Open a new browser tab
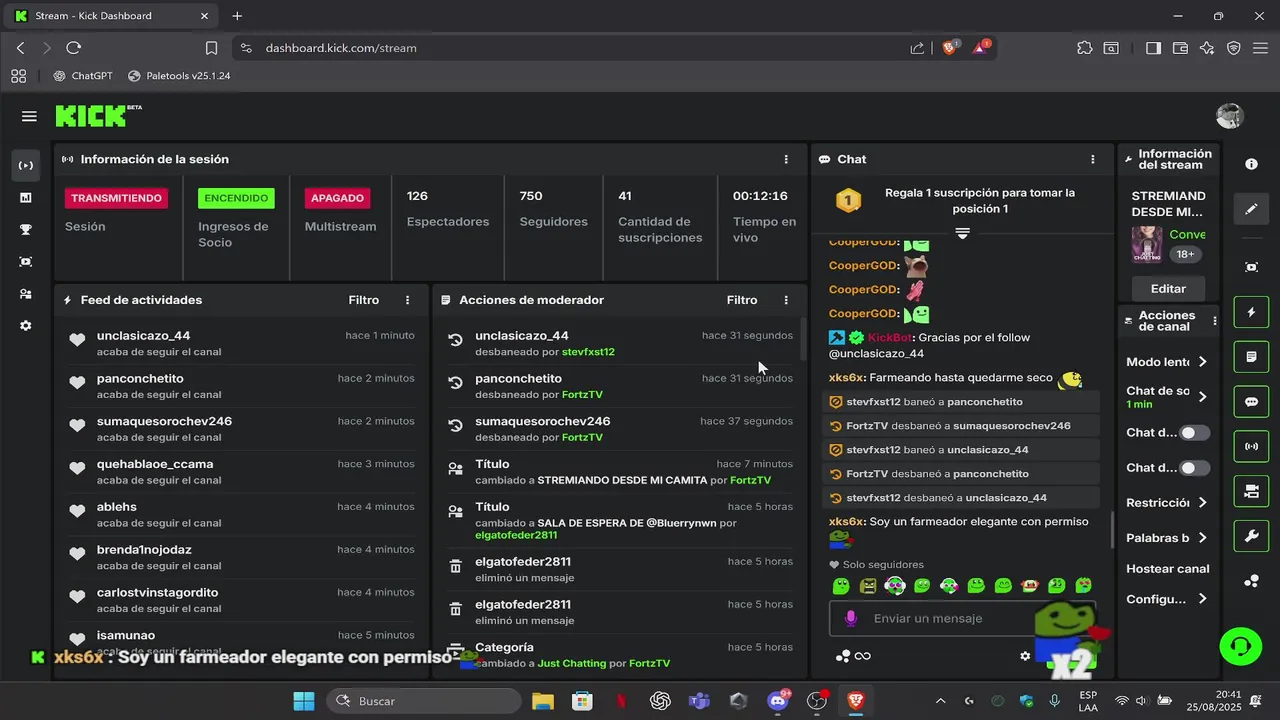This screenshot has height=720, width=1280. (x=237, y=16)
